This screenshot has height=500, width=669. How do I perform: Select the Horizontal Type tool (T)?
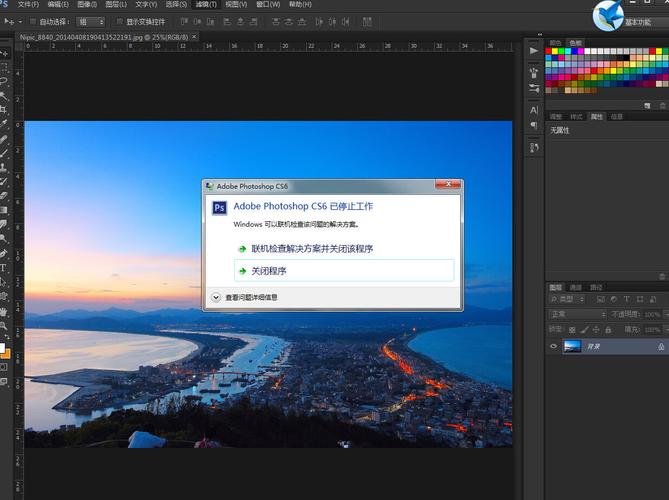point(3,268)
